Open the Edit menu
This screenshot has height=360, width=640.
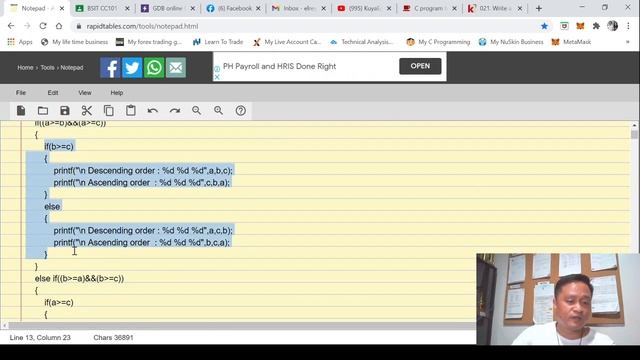(x=53, y=93)
